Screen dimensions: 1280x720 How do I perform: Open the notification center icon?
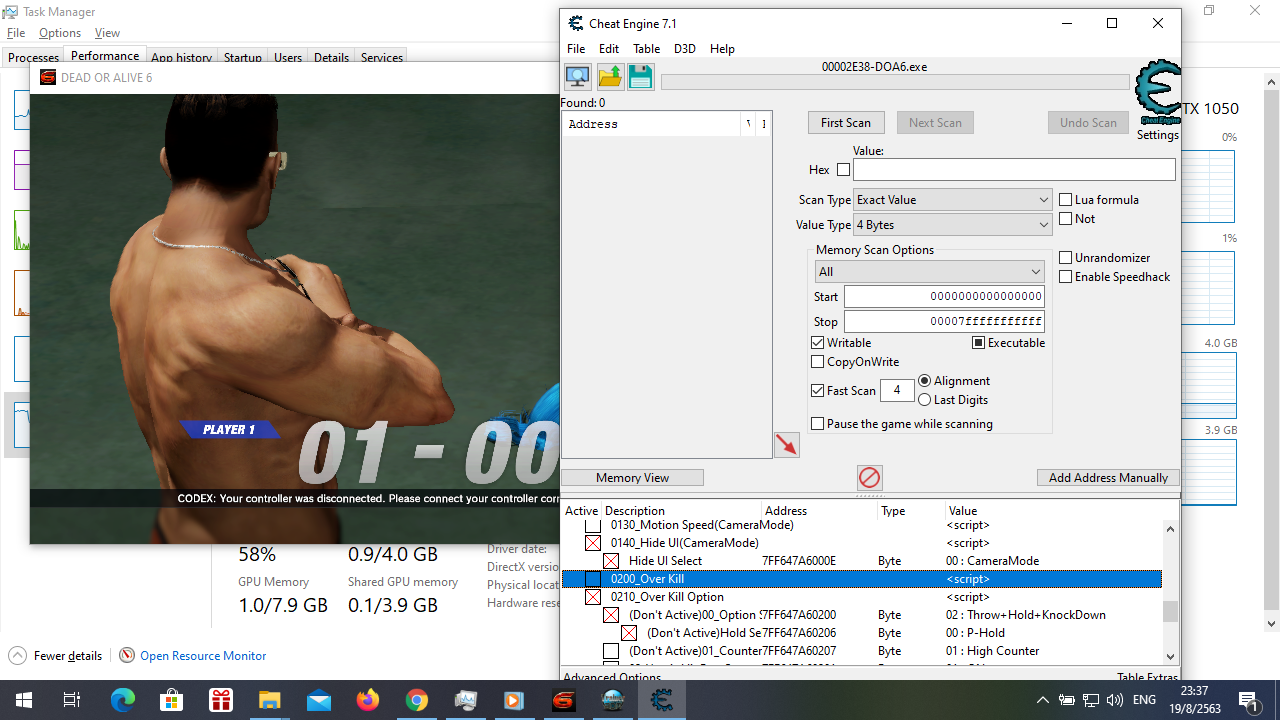pyautogui.click(x=1248, y=700)
